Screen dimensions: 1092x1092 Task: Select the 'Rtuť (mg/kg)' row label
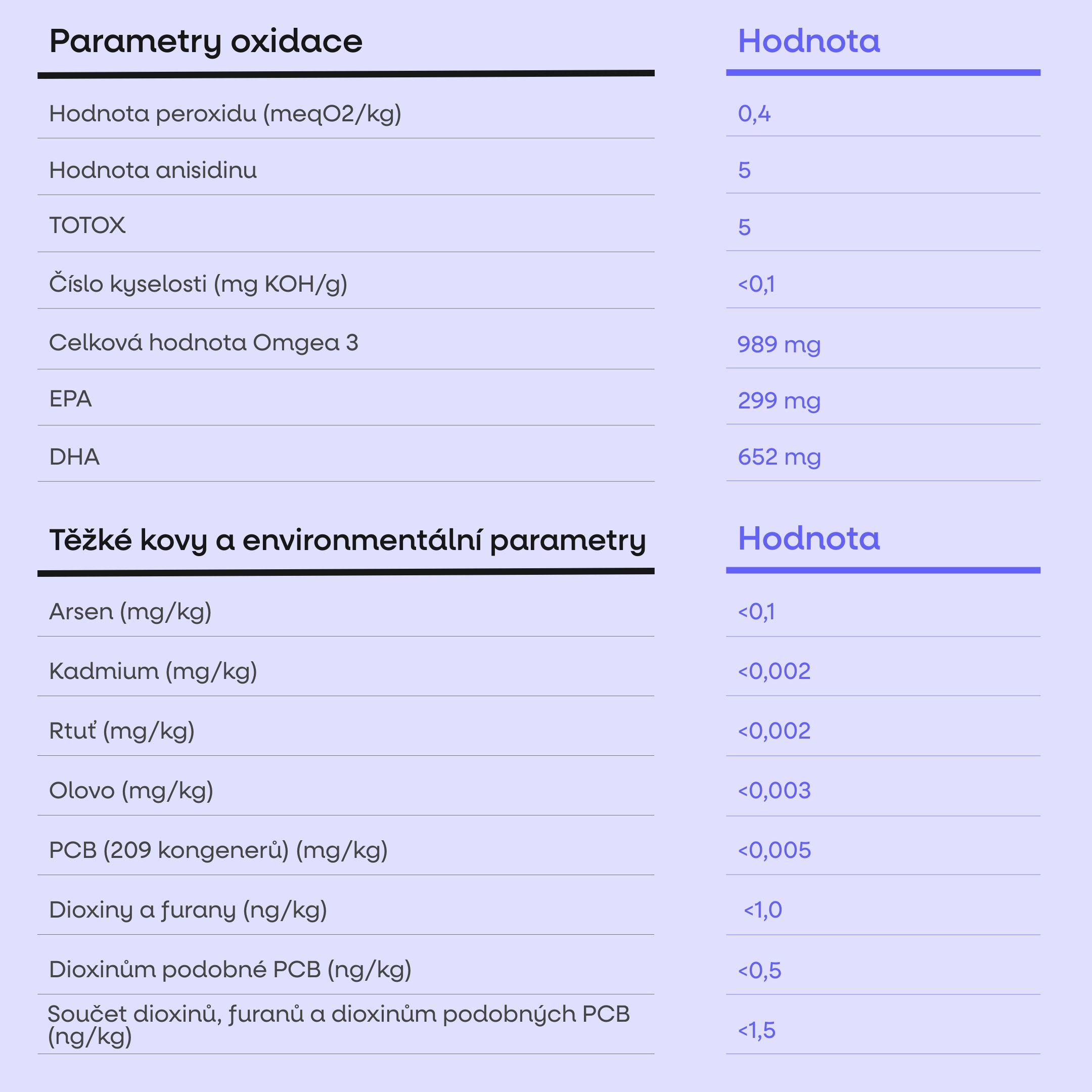pos(121,731)
